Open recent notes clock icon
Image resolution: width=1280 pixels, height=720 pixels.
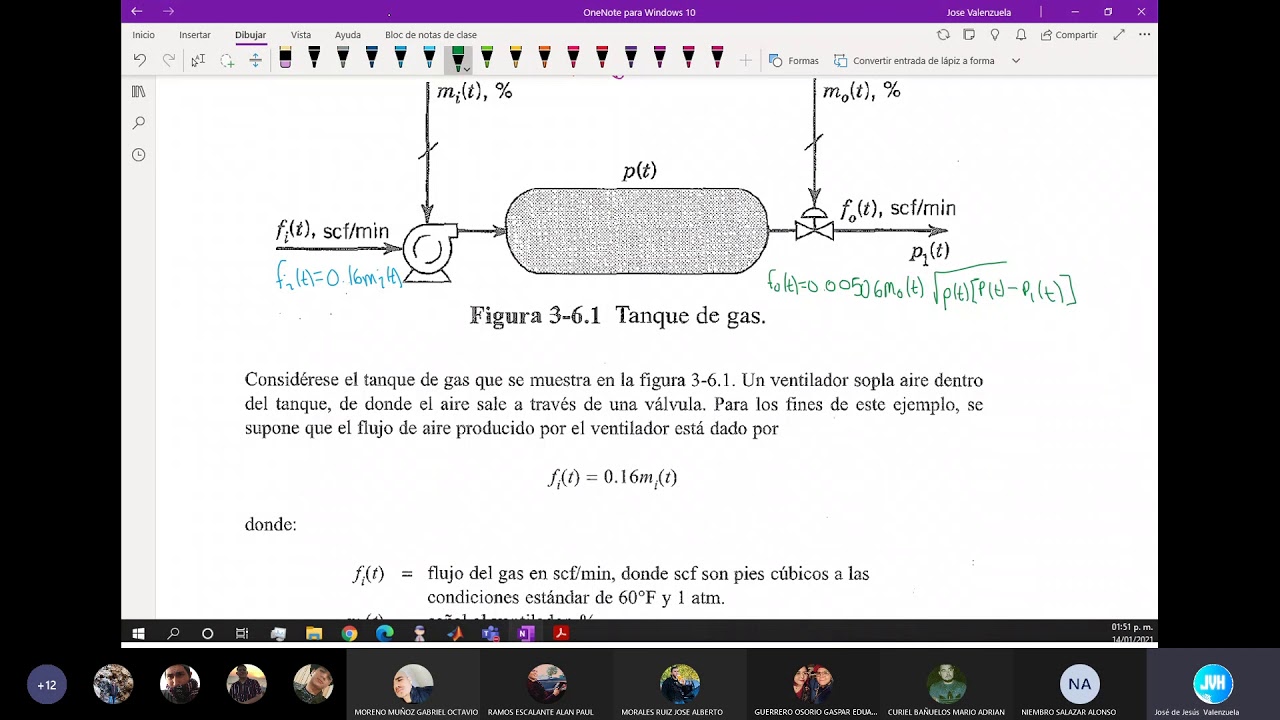pos(139,155)
